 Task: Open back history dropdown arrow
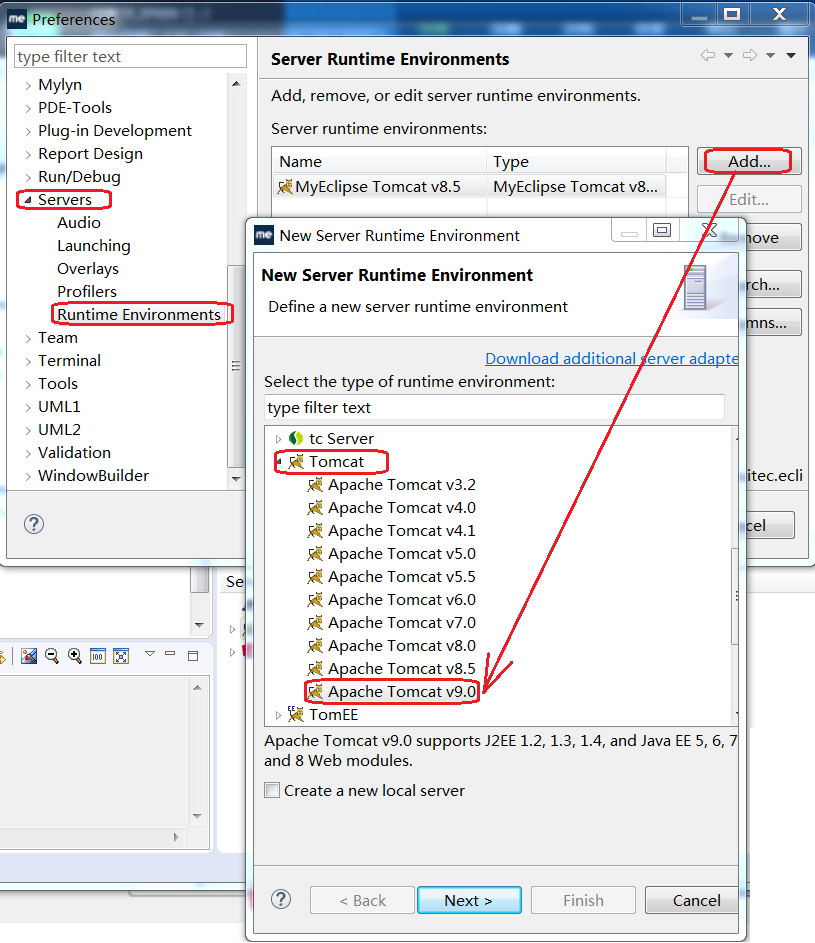(728, 55)
